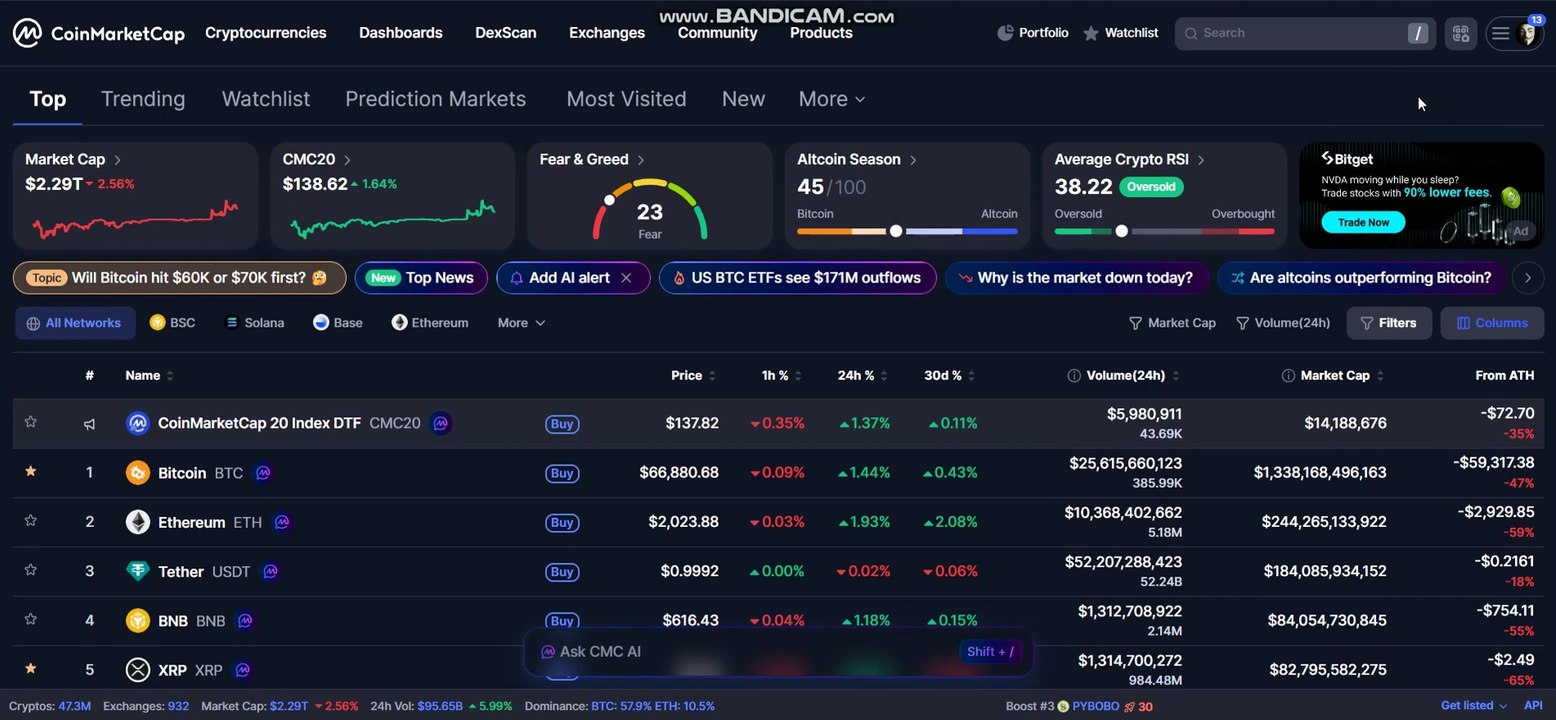Screen dimensions: 1556x720
Task: Select the Base network filter
Action: coord(338,323)
